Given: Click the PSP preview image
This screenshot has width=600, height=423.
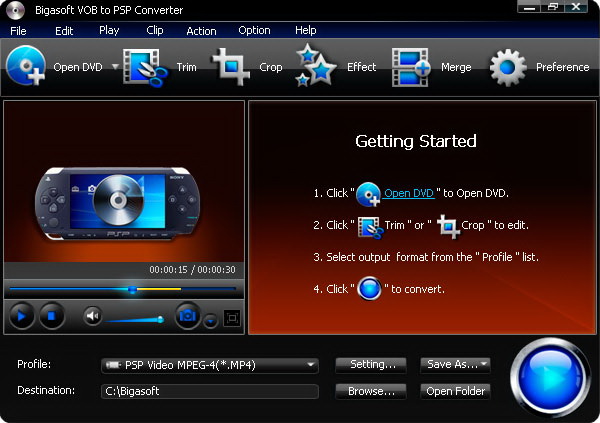Looking at the screenshot, I should (x=117, y=203).
